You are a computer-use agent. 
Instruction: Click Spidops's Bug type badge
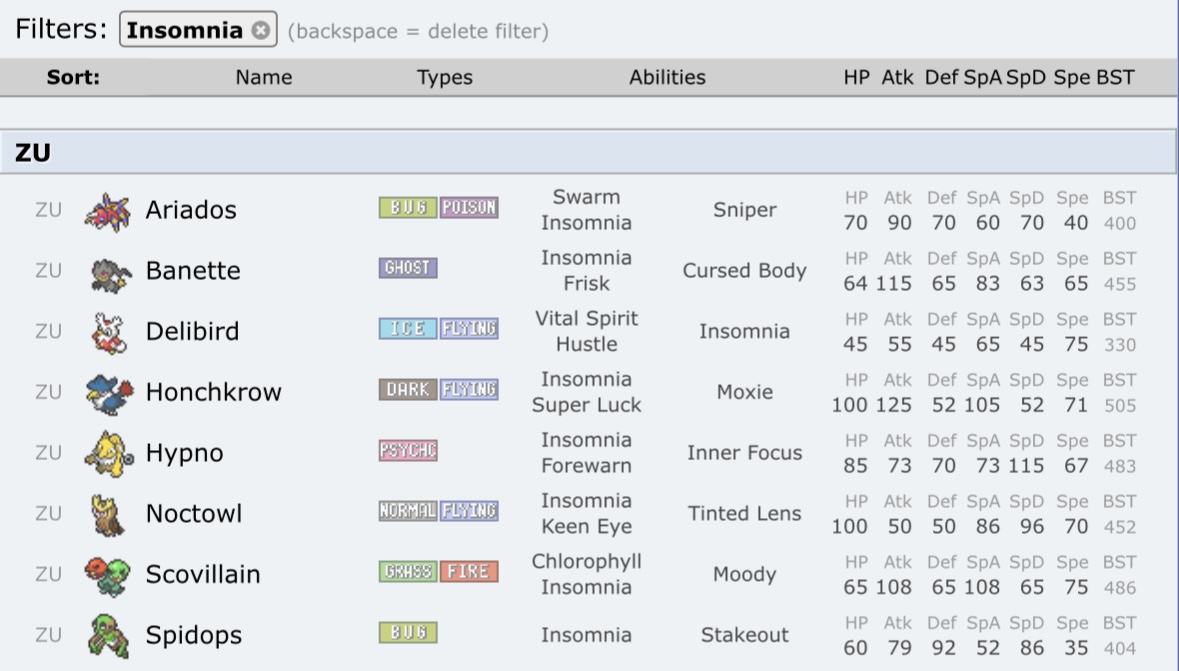408,633
